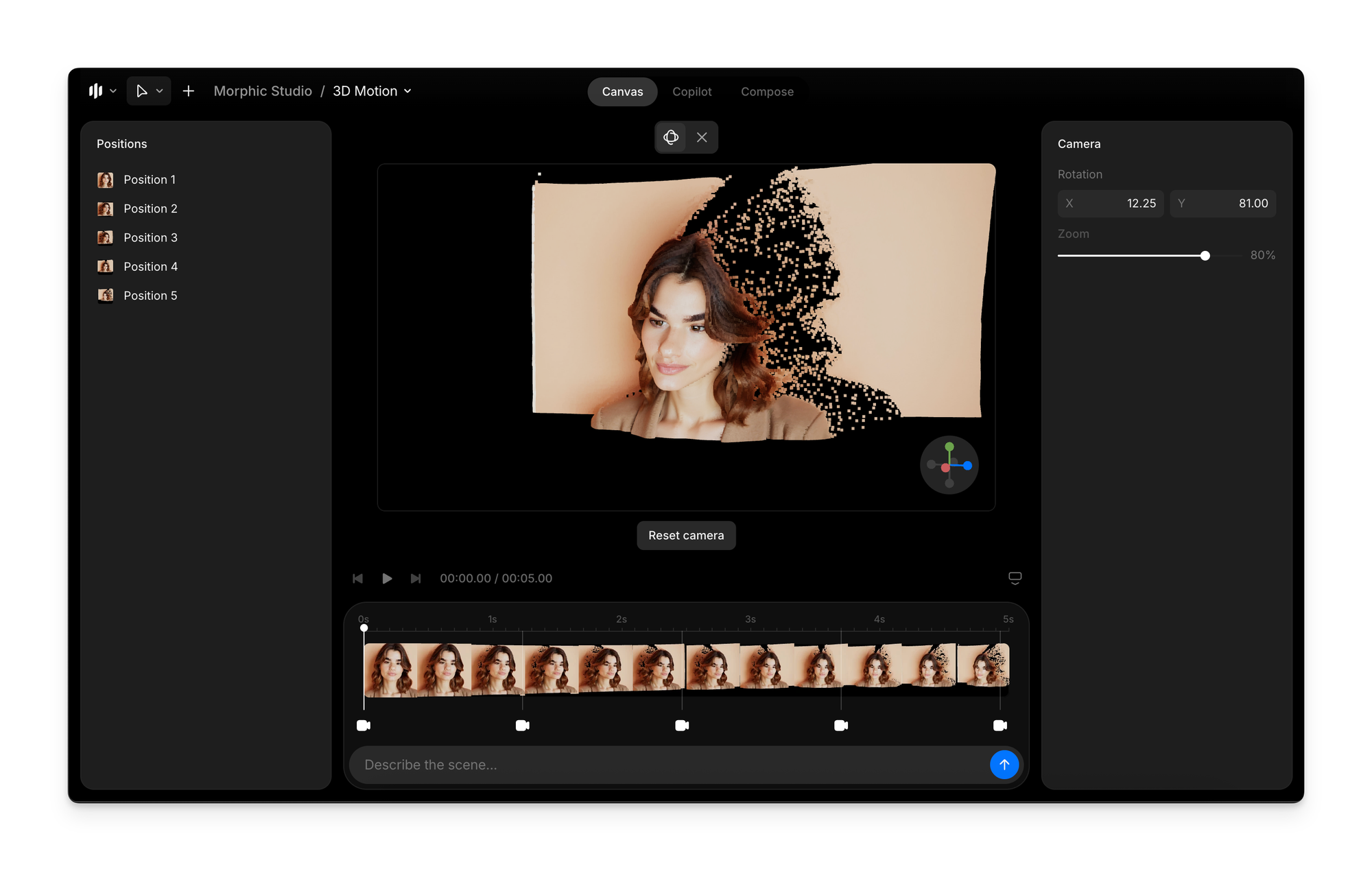Click the display monitor icon above the timeline
The width and height of the screenshot is (1372, 871).
1015,577
